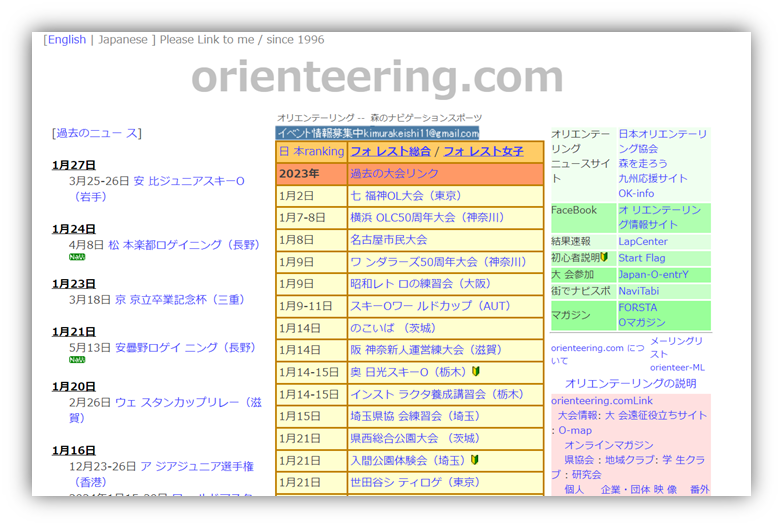Open 奥日光スキーO（栃木） link
Screen dimensions: 783x528
[408, 372]
